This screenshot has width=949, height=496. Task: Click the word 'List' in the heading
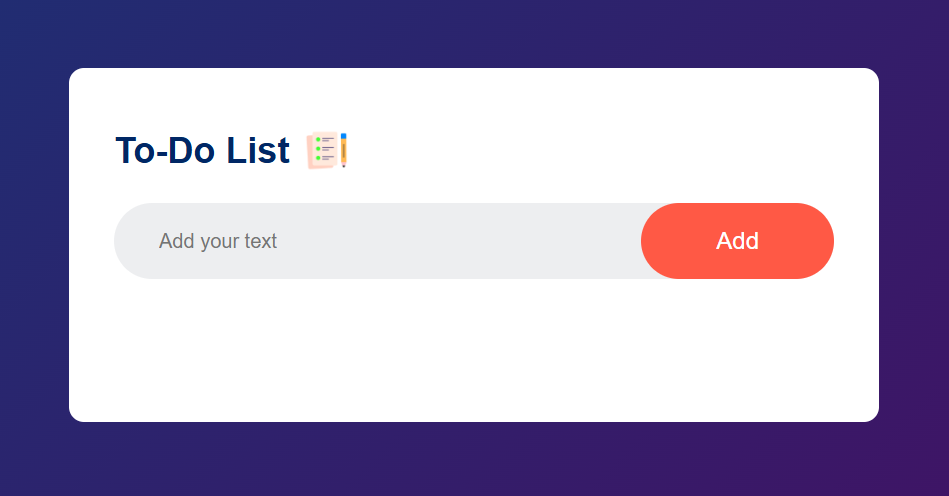[257, 151]
